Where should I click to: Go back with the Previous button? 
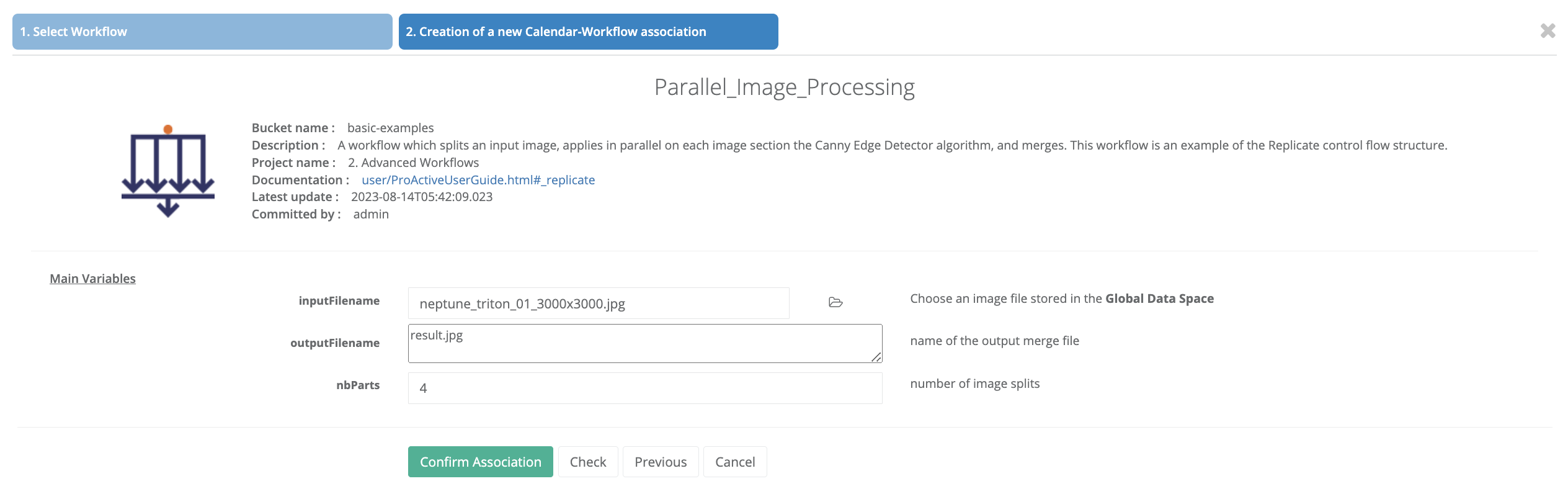tap(661, 462)
